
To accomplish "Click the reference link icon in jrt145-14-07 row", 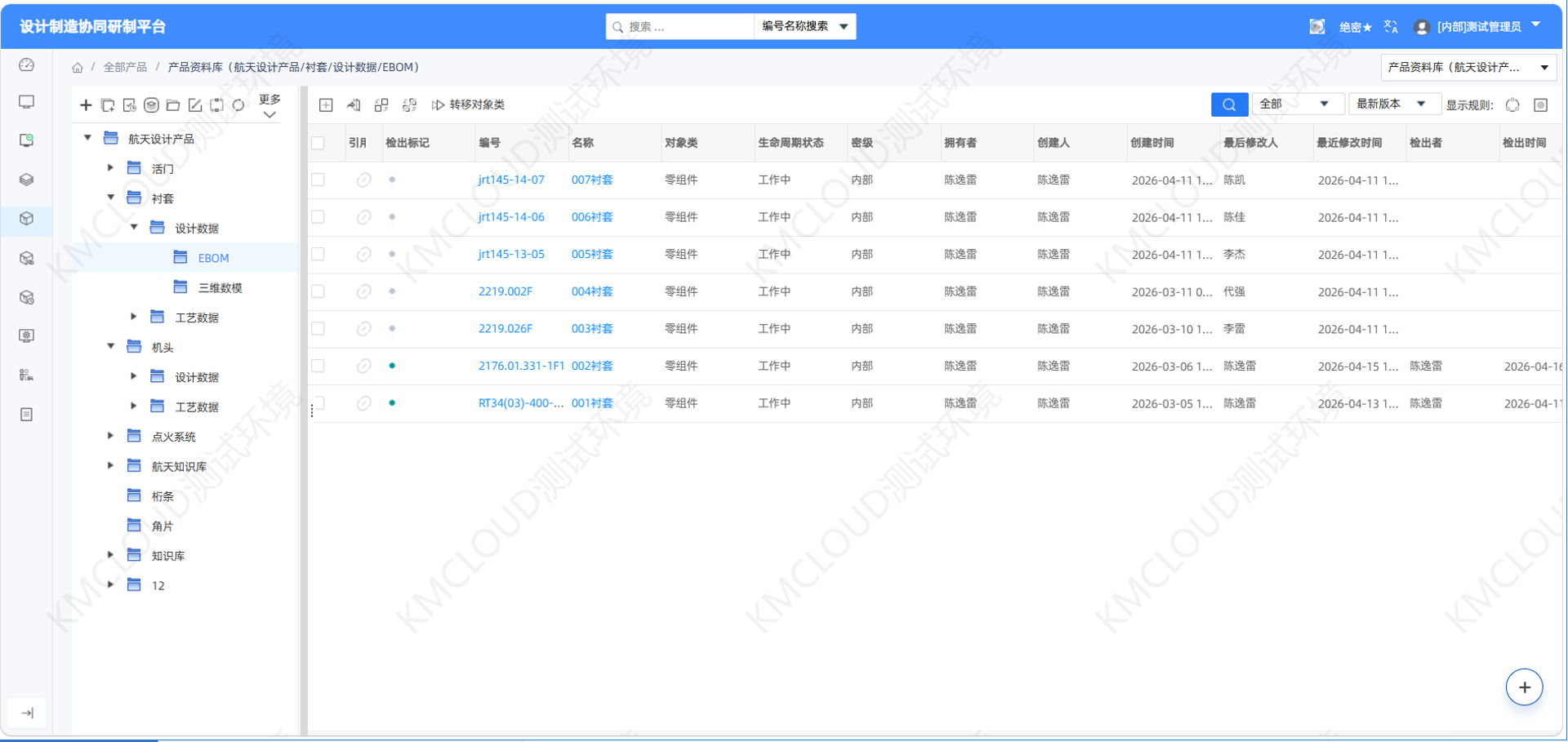I will tap(364, 180).
